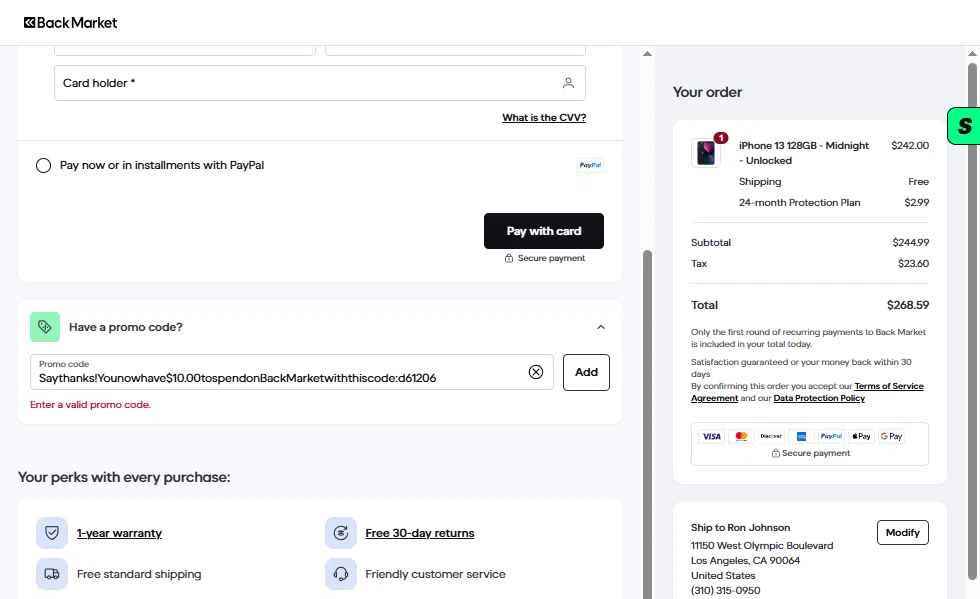Click the Mastercard logo
The height and width of the screenshot is (599, 980).
741,436
